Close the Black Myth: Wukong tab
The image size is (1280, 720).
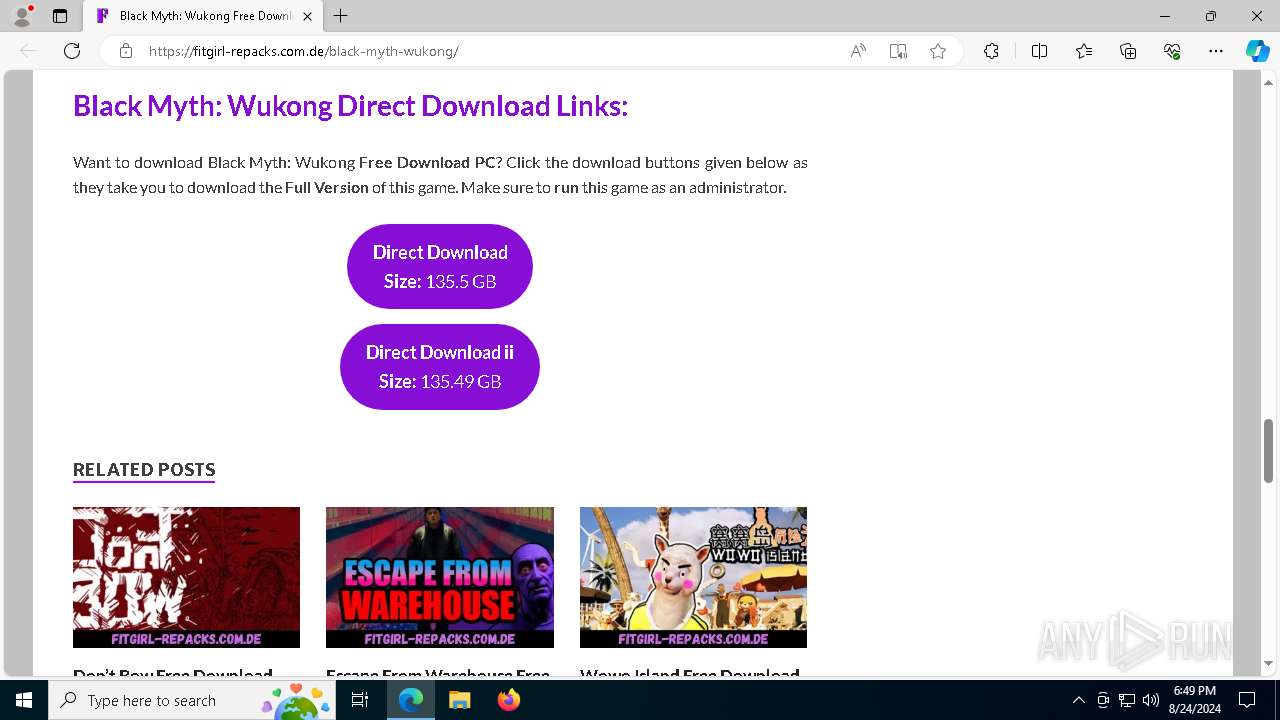(307, 16)
